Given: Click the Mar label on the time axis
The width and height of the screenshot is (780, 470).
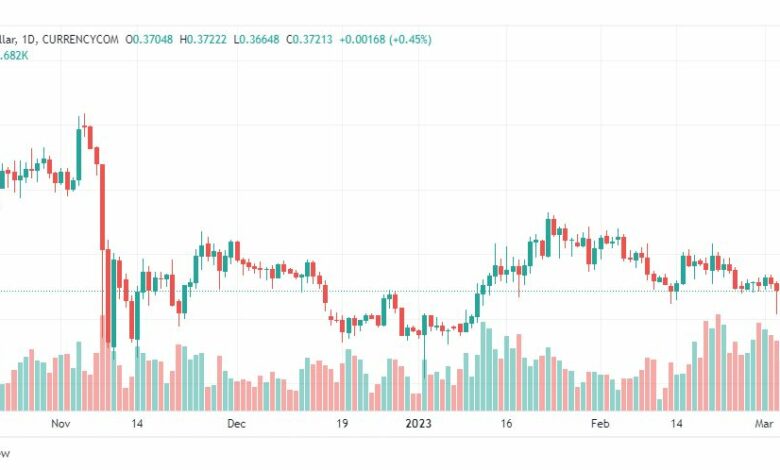Looking at the screenshot, I should click(764, 424).
